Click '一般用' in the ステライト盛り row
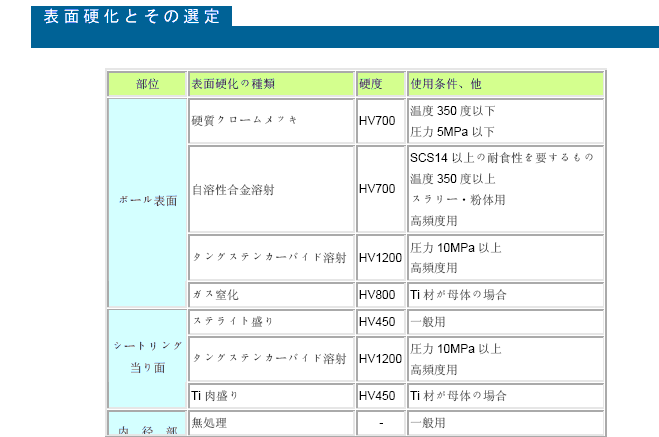This screenshot has height=437, width=659. tap(427, 322)
